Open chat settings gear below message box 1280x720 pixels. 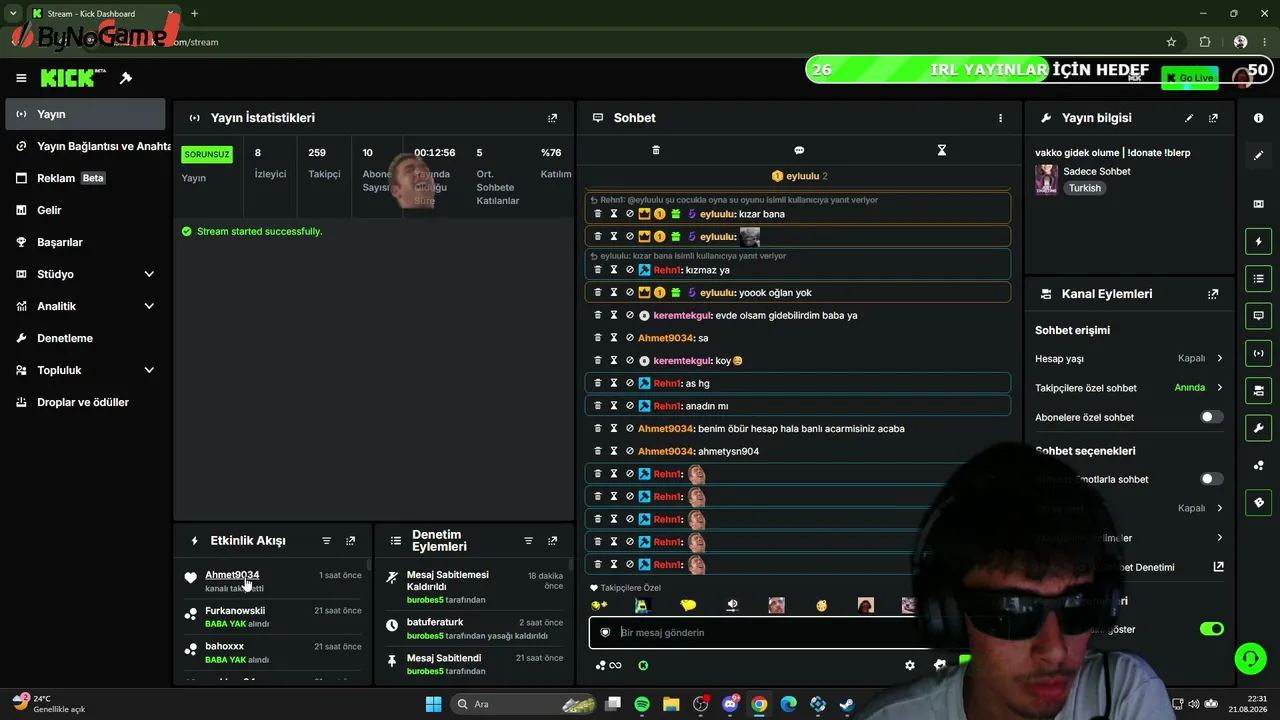(910, 665)
